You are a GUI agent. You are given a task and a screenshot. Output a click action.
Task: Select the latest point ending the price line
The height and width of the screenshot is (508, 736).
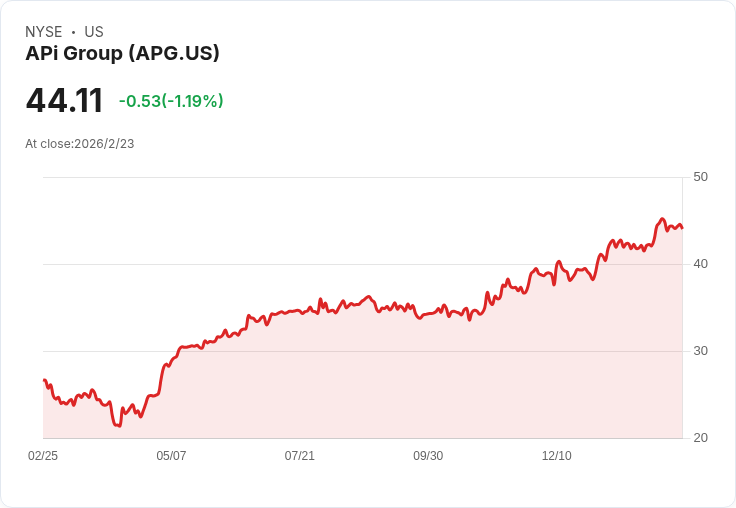coord(682,228)
